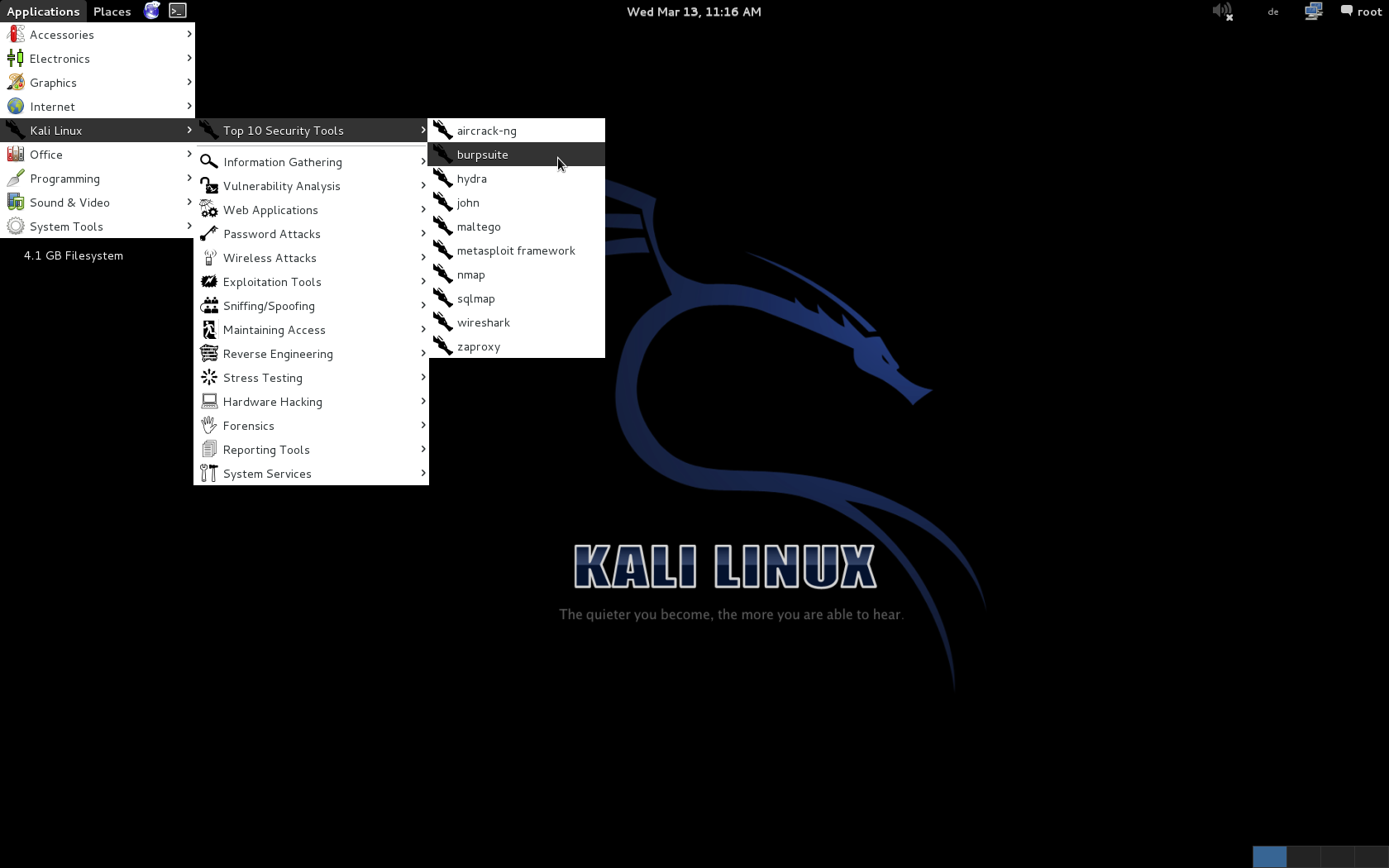Choose john from the security tools
This screenshot has height=868, width=1389.
[x=517, y=203]
